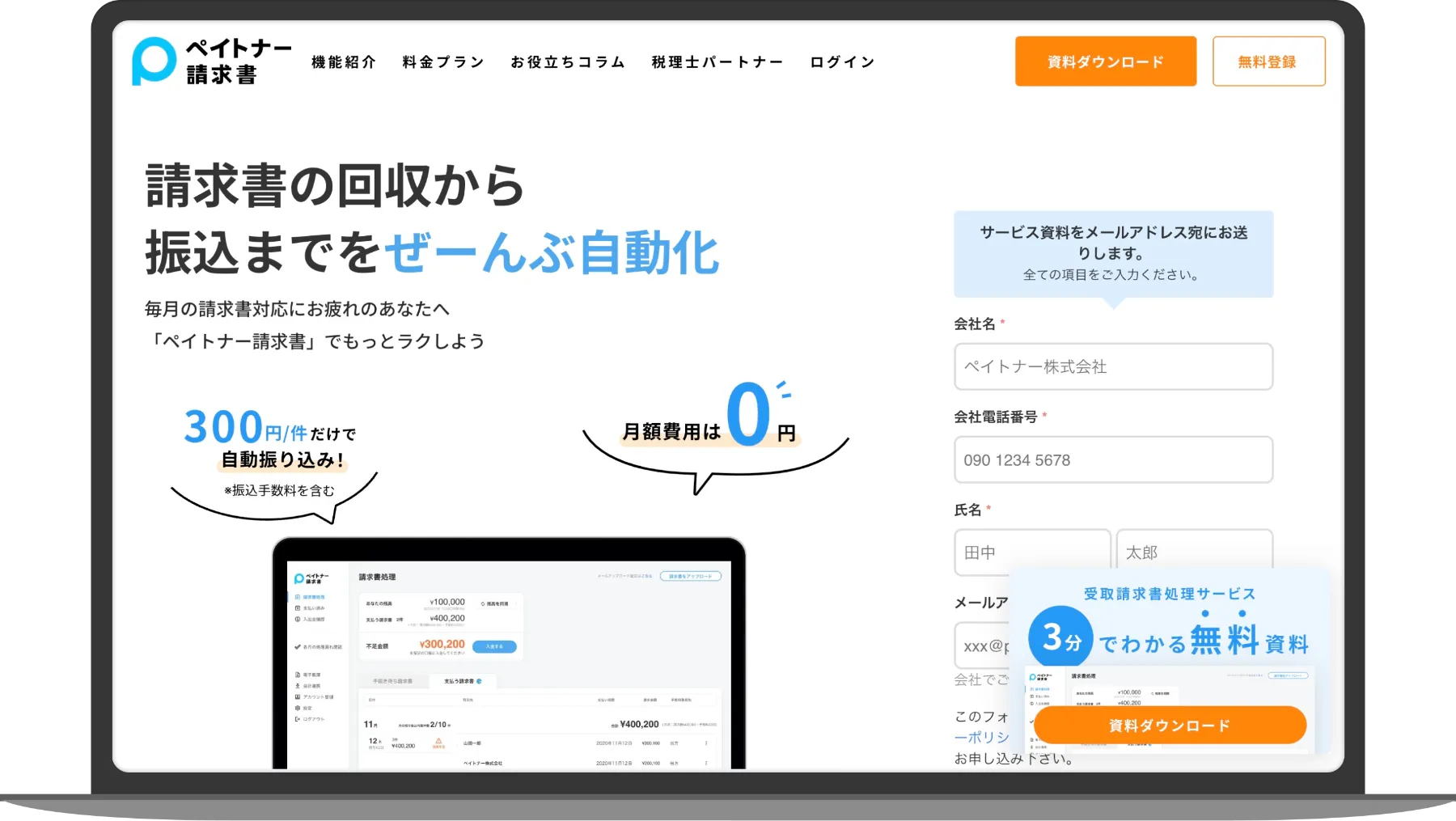Click the text 毎月の請求書対応にお疲れのあなたへ
Image resolution: width=1456 pixels, height=821 pixels.
coord(297,309)
